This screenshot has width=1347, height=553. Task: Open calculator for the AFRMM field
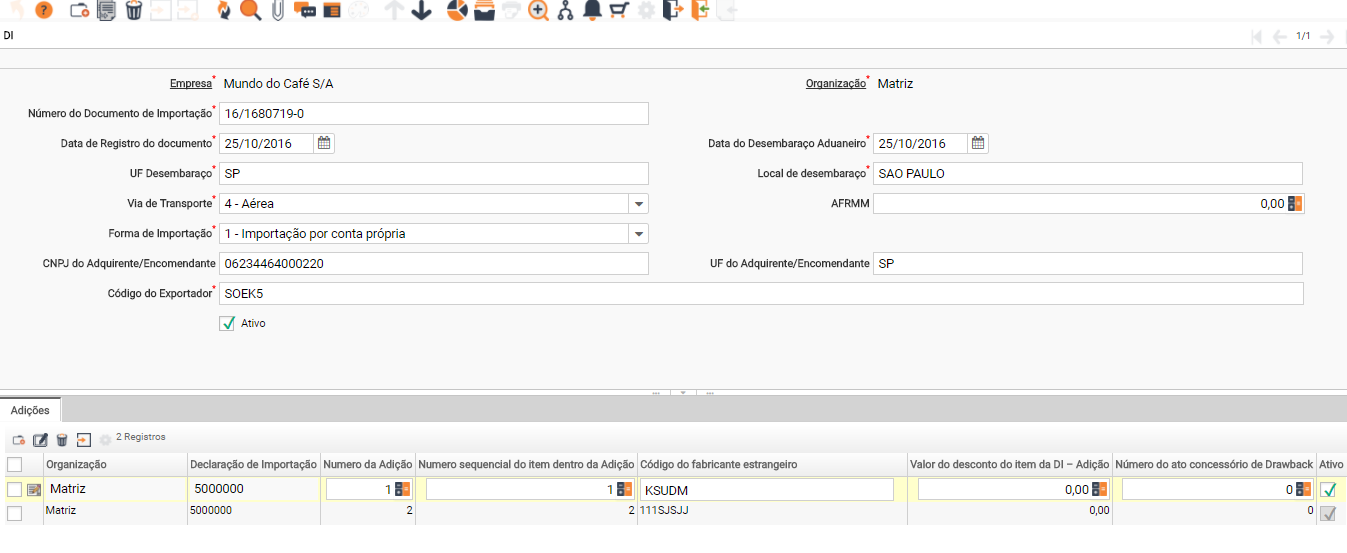tap(1295, 203)
